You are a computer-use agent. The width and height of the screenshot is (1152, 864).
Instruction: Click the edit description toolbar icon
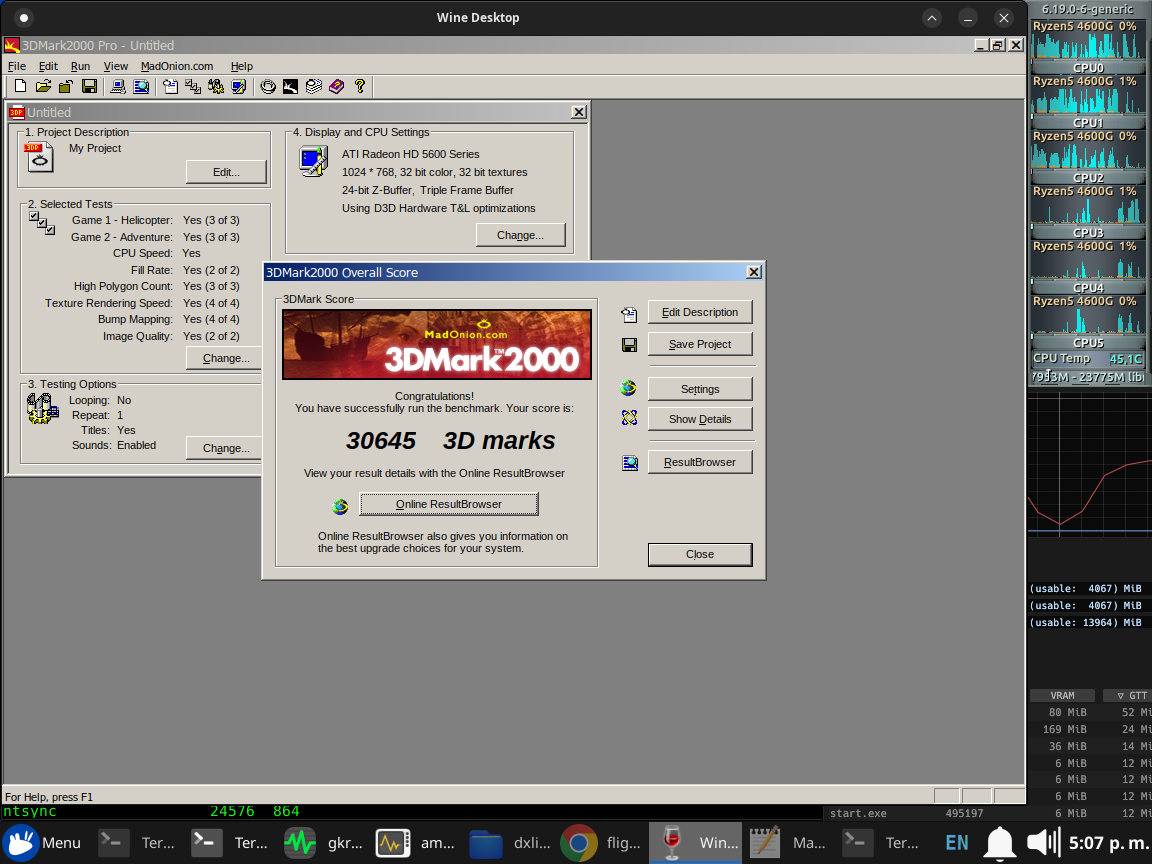coord(170,87)
